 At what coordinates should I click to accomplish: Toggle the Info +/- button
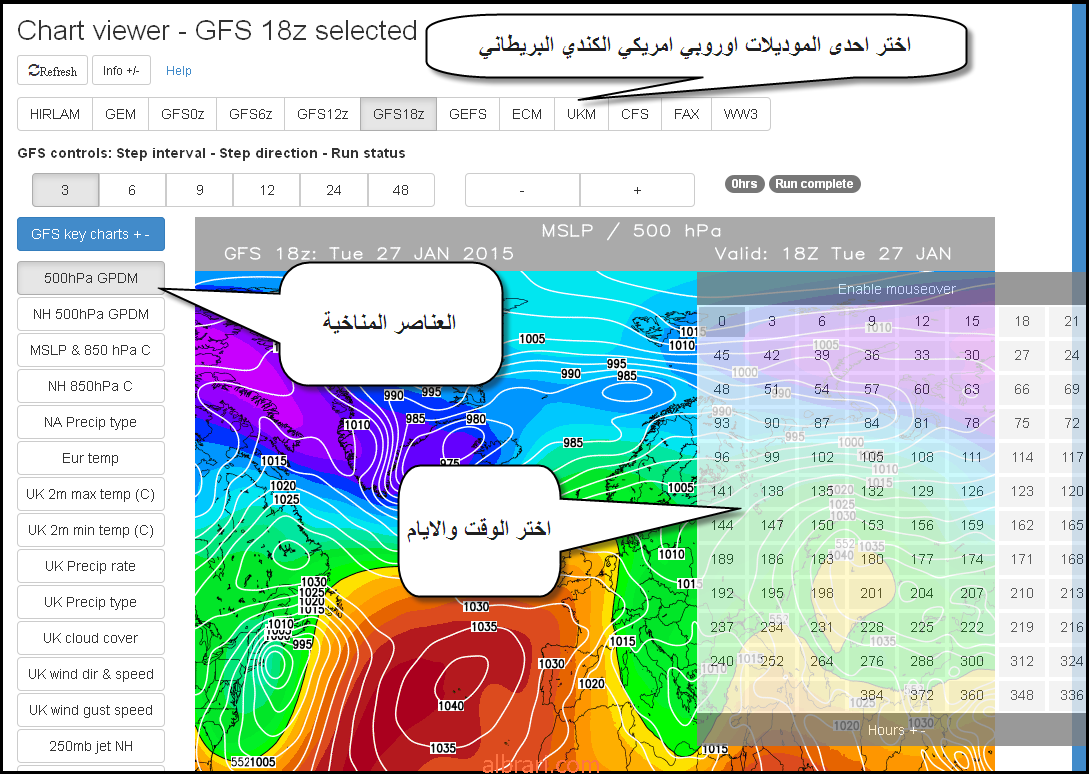coord(121,70)
